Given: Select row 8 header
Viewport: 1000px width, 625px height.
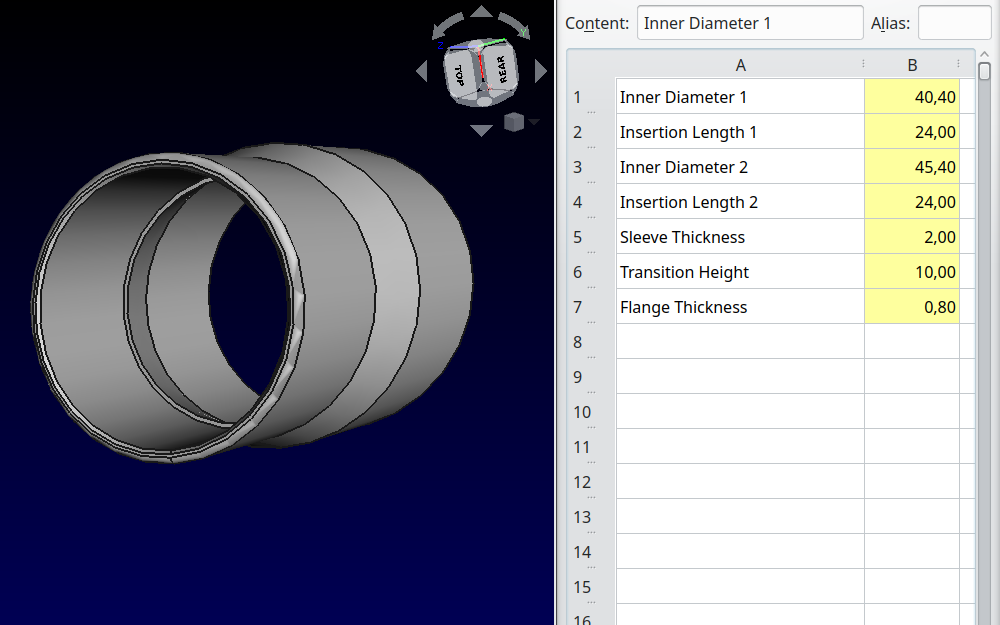Looking at the screenshot, I should [591, 341].
